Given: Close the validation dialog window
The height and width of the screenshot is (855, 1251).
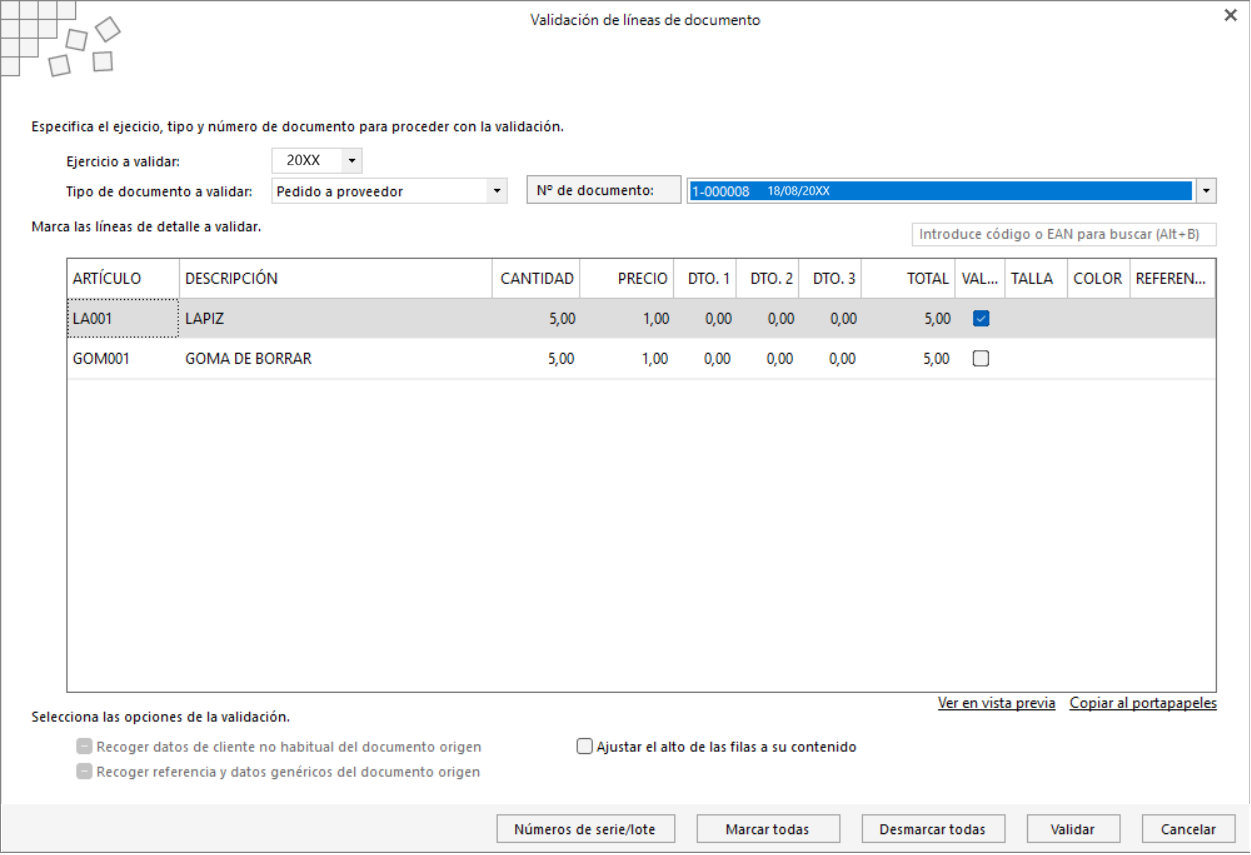Looking at the screenshot, I should click(1231, 16).
